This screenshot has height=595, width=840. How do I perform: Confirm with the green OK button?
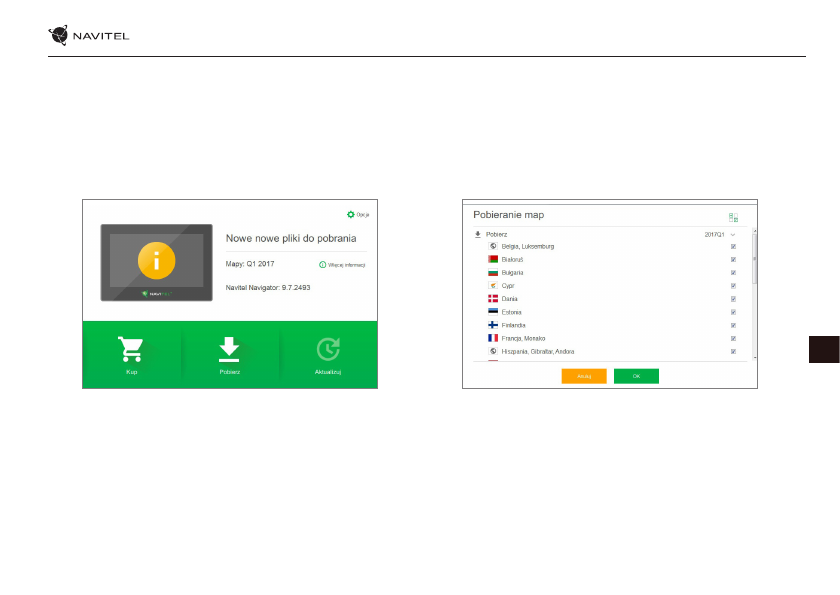click(636, 376)
